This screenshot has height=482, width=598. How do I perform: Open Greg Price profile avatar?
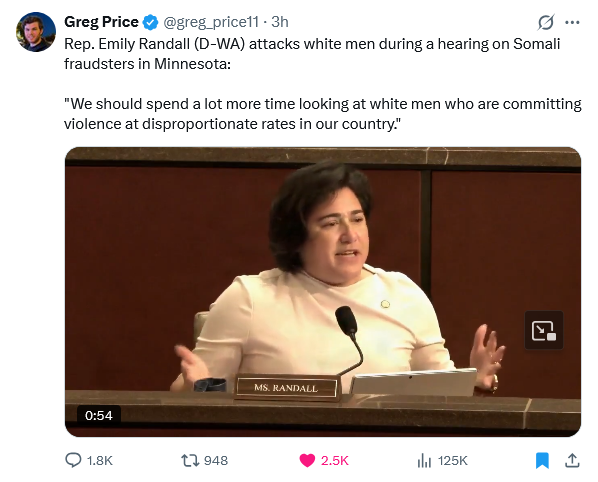click(36, 32)
